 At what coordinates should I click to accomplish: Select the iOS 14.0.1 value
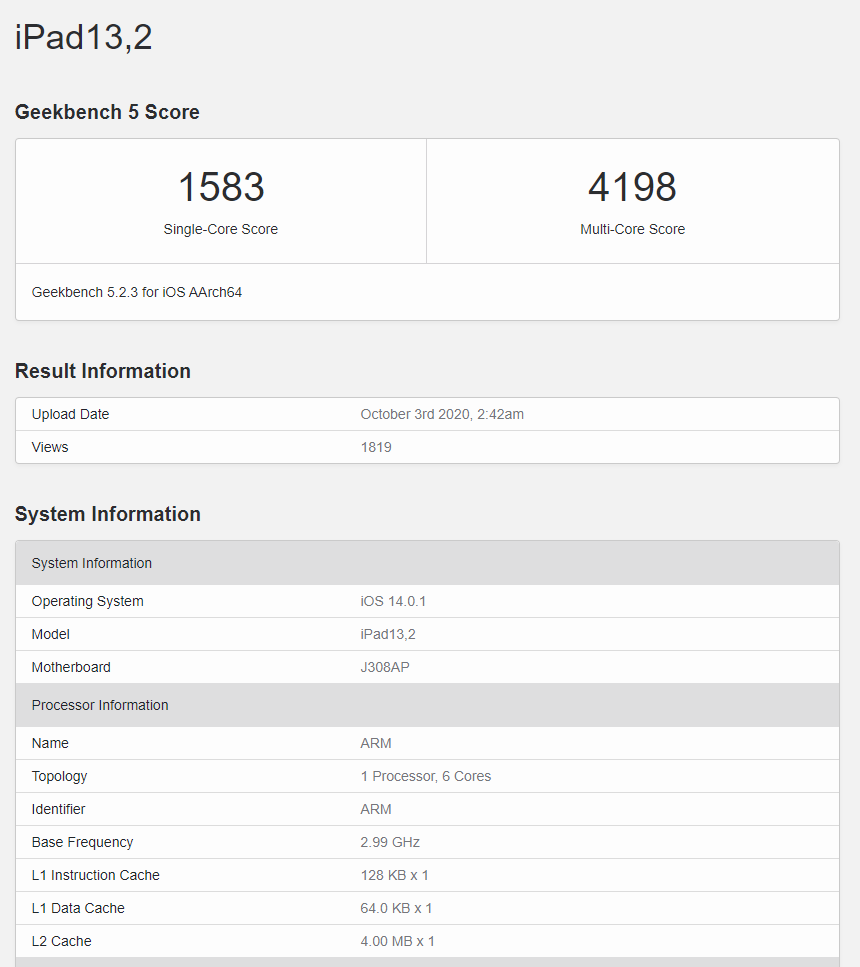coord(393,601)
